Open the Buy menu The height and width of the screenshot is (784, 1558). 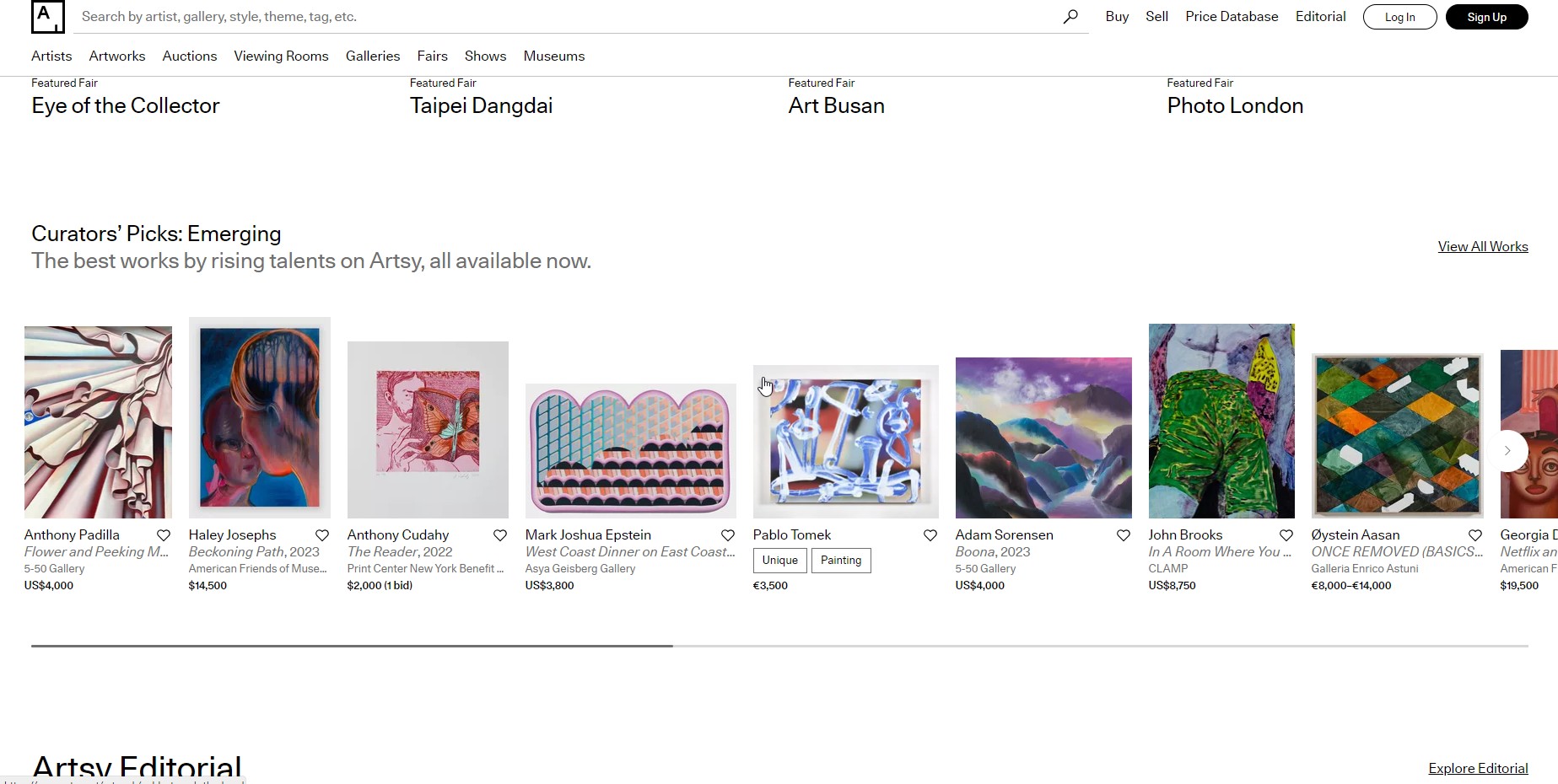1117,17
